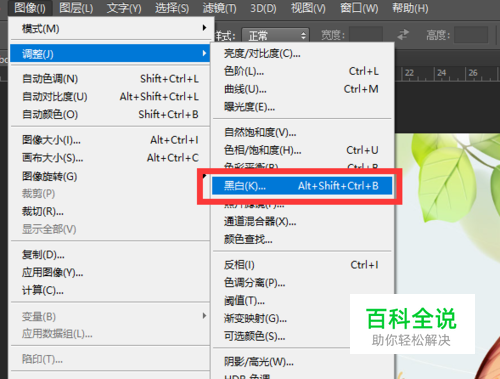This screenshot has height=379, width=500.
Task: Open the 正常 style dropdown
Action: coord(275,35)
